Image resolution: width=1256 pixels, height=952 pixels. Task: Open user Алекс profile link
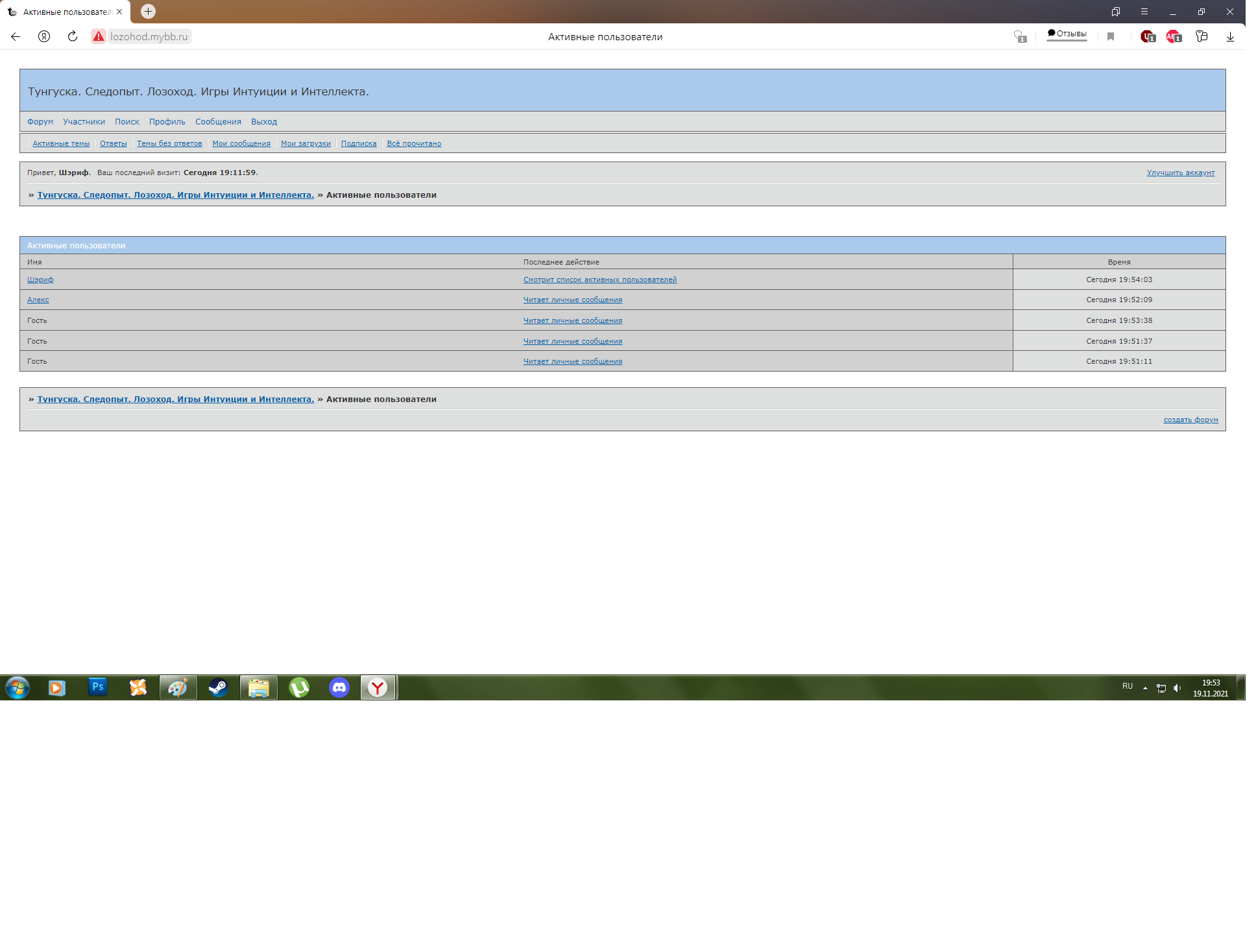[38, 300]
